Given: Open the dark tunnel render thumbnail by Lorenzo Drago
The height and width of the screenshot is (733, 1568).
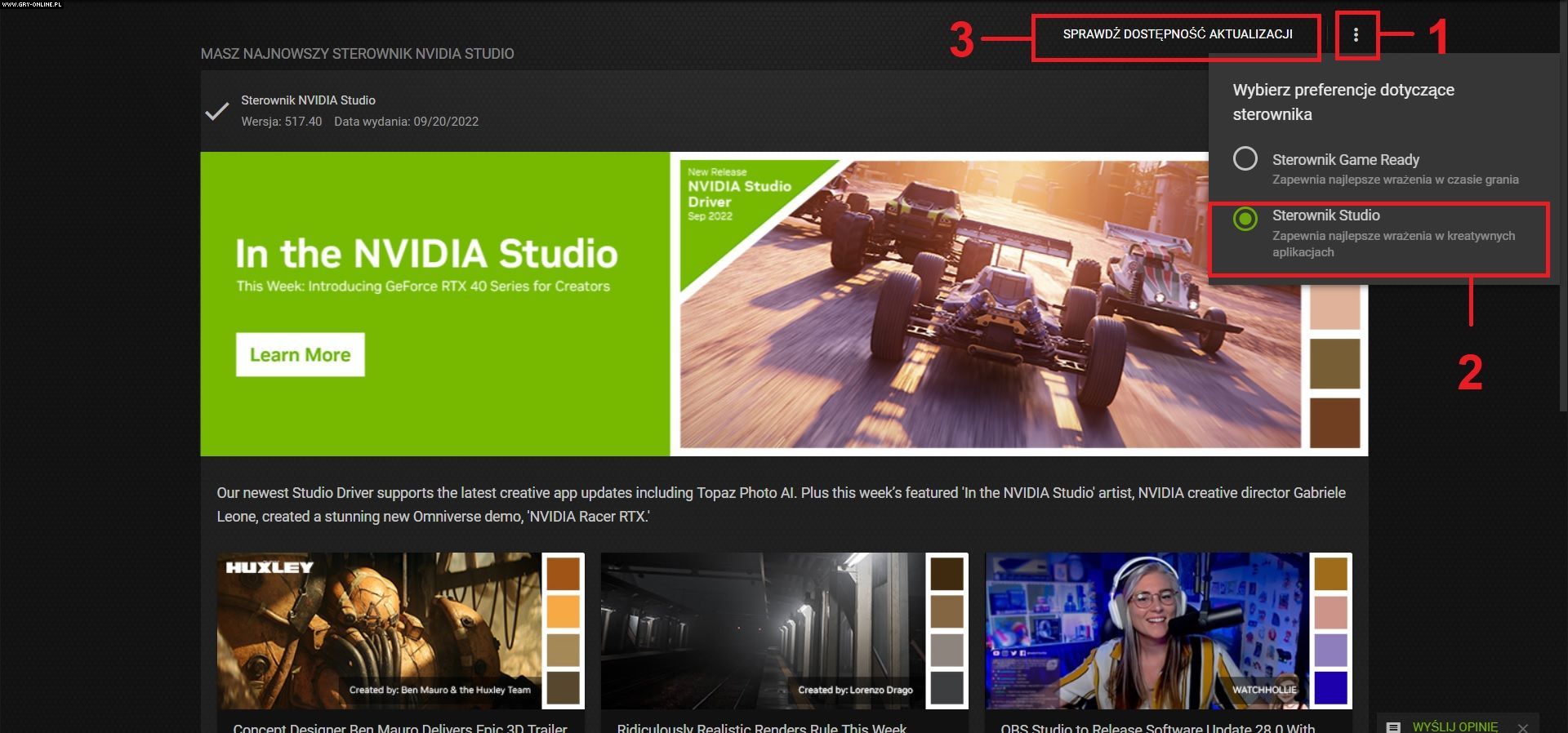Looking at the screenshot, I should click(x=762, y=629).
